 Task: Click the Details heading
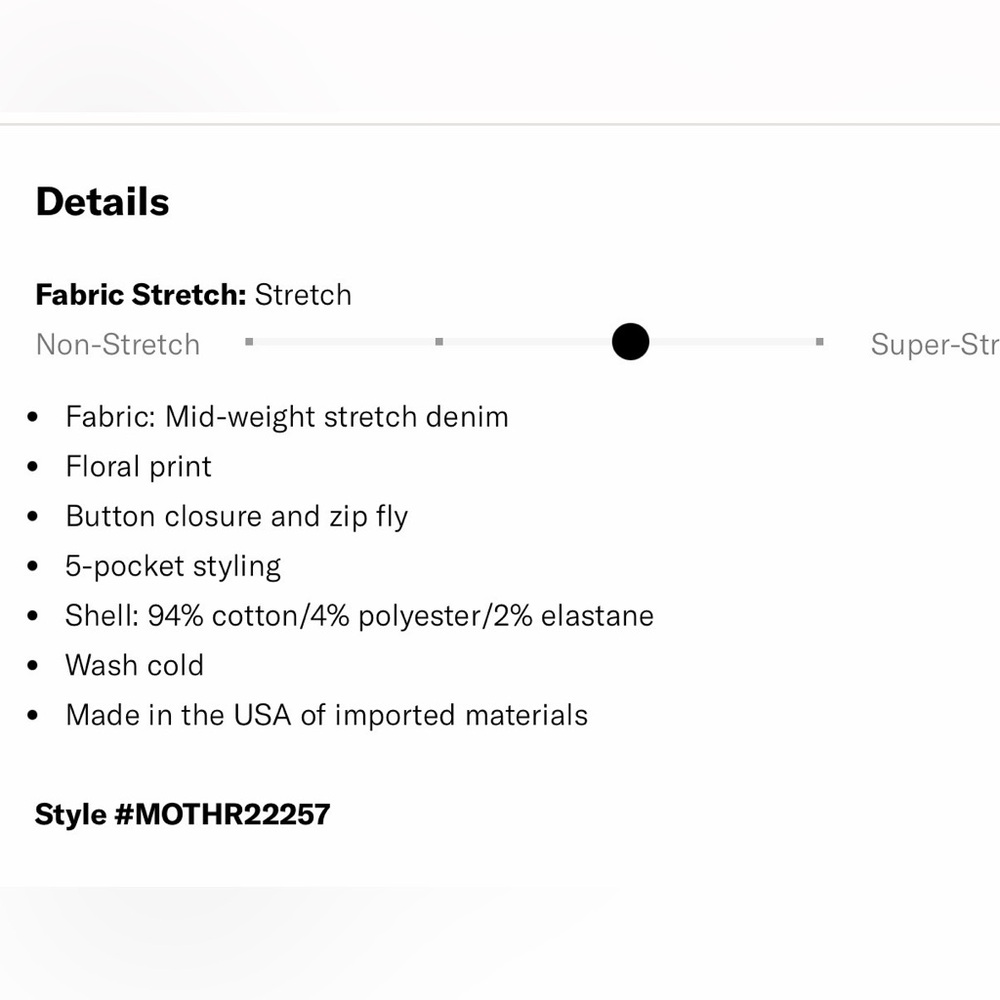coord(103,202)
